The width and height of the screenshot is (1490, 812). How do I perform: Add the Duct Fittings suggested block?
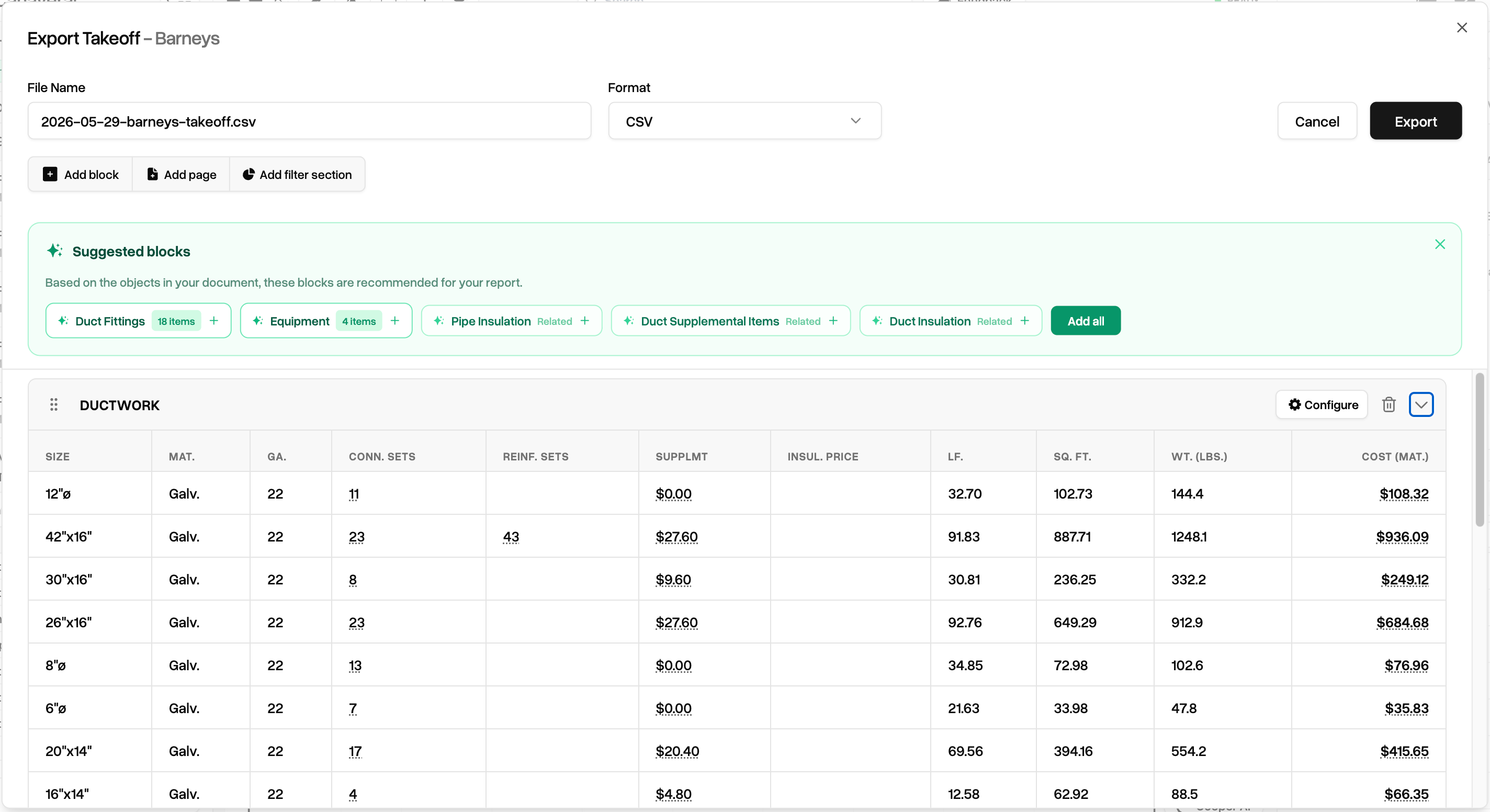coord(138,321)
